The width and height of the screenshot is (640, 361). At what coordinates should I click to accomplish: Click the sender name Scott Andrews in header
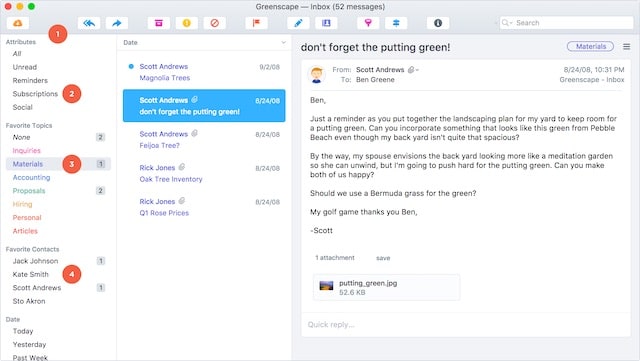[380, 70]
